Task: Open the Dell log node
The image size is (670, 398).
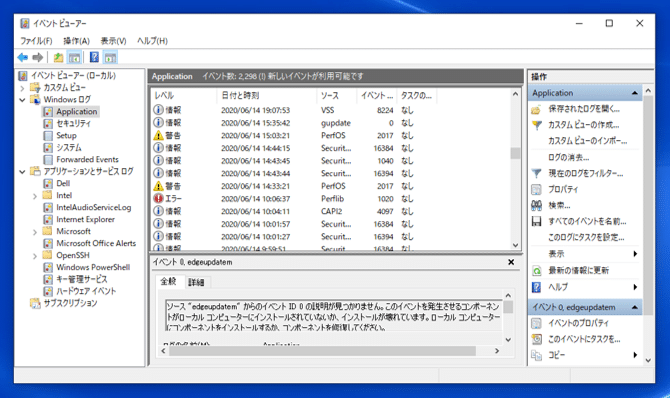Action: click(x=63, y=183)
